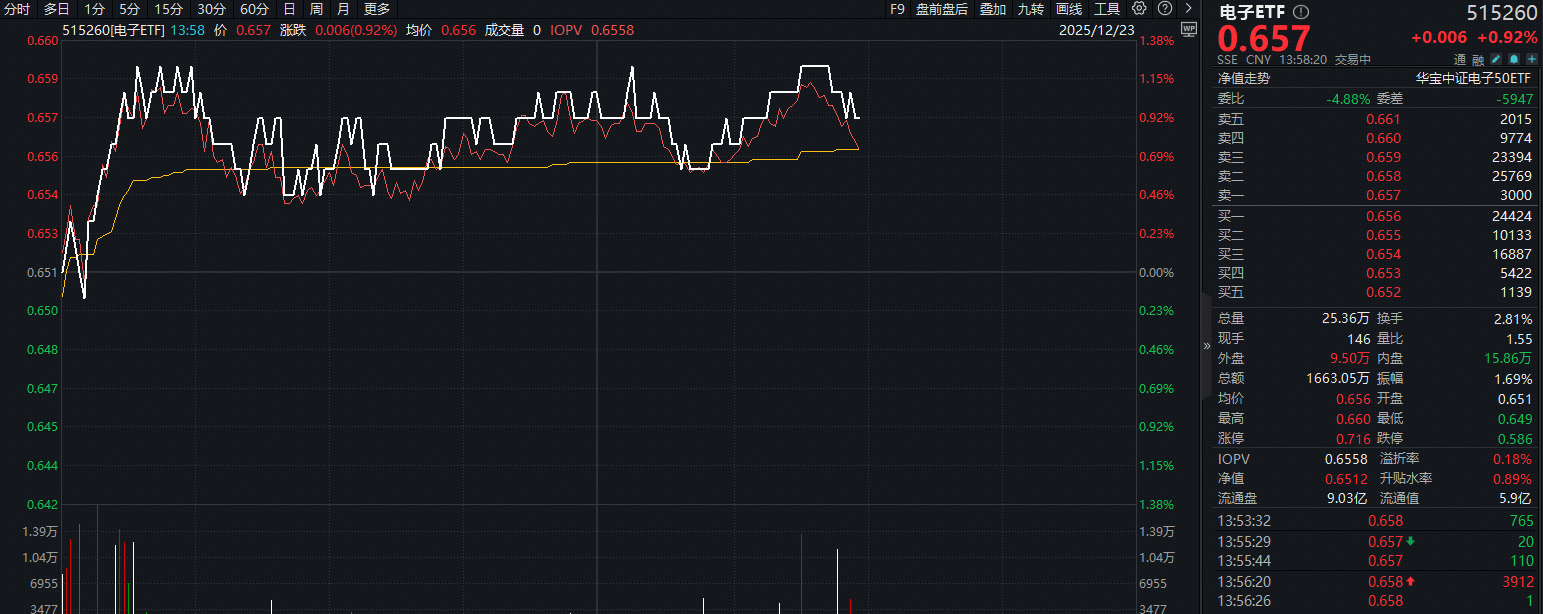This screenshot has height=614, width=1543.
Task: Click the 日 daily chart period
Action: [x=287, y=8]
